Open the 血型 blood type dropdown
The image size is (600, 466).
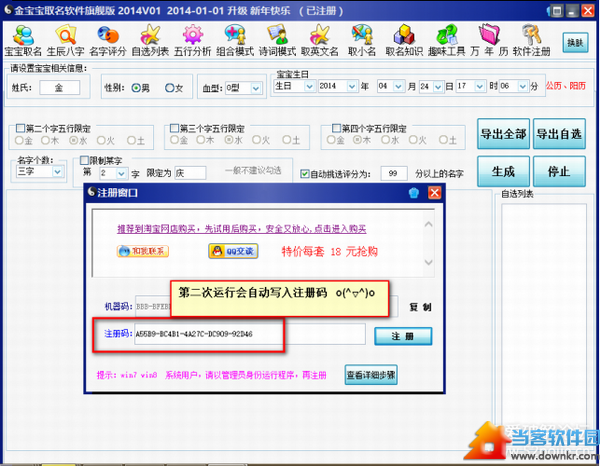[x=256, y=88]
